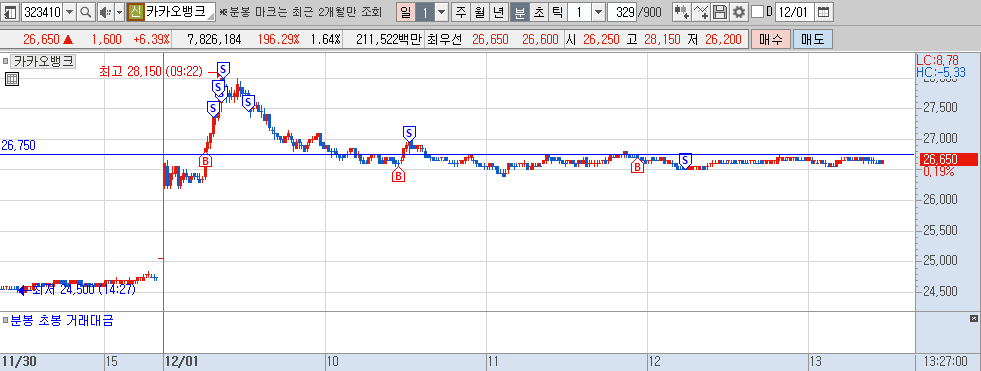The height and width of the screenshot is (371, 981).
Task: Click the 329 bar count input field
Action: (x=623, y=12)
